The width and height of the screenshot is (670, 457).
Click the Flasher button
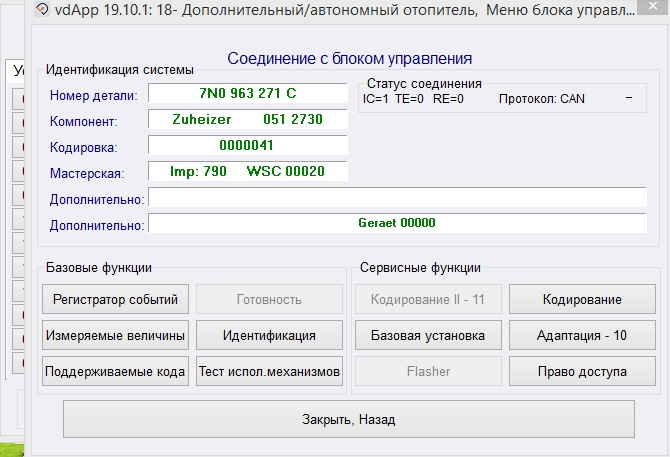(x=428, y=371)
